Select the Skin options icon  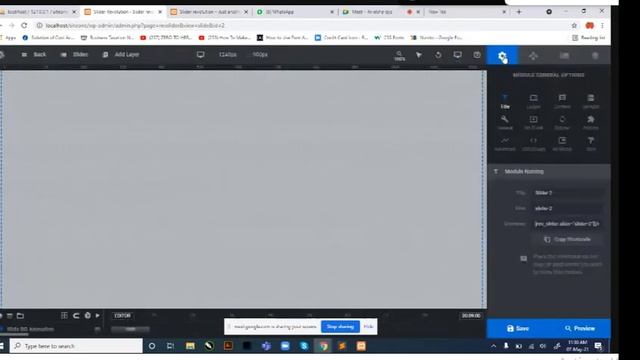[591, 144]
